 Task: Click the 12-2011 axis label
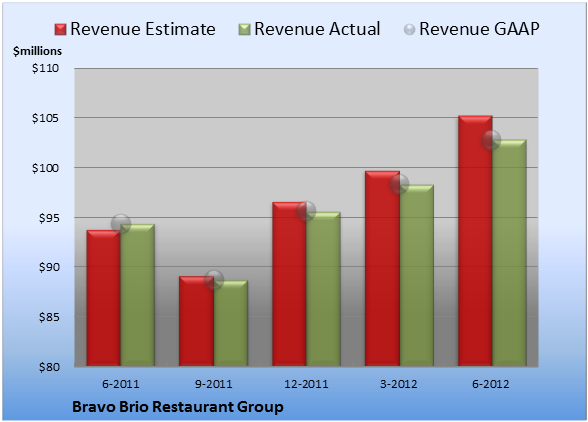coord(306,384)
